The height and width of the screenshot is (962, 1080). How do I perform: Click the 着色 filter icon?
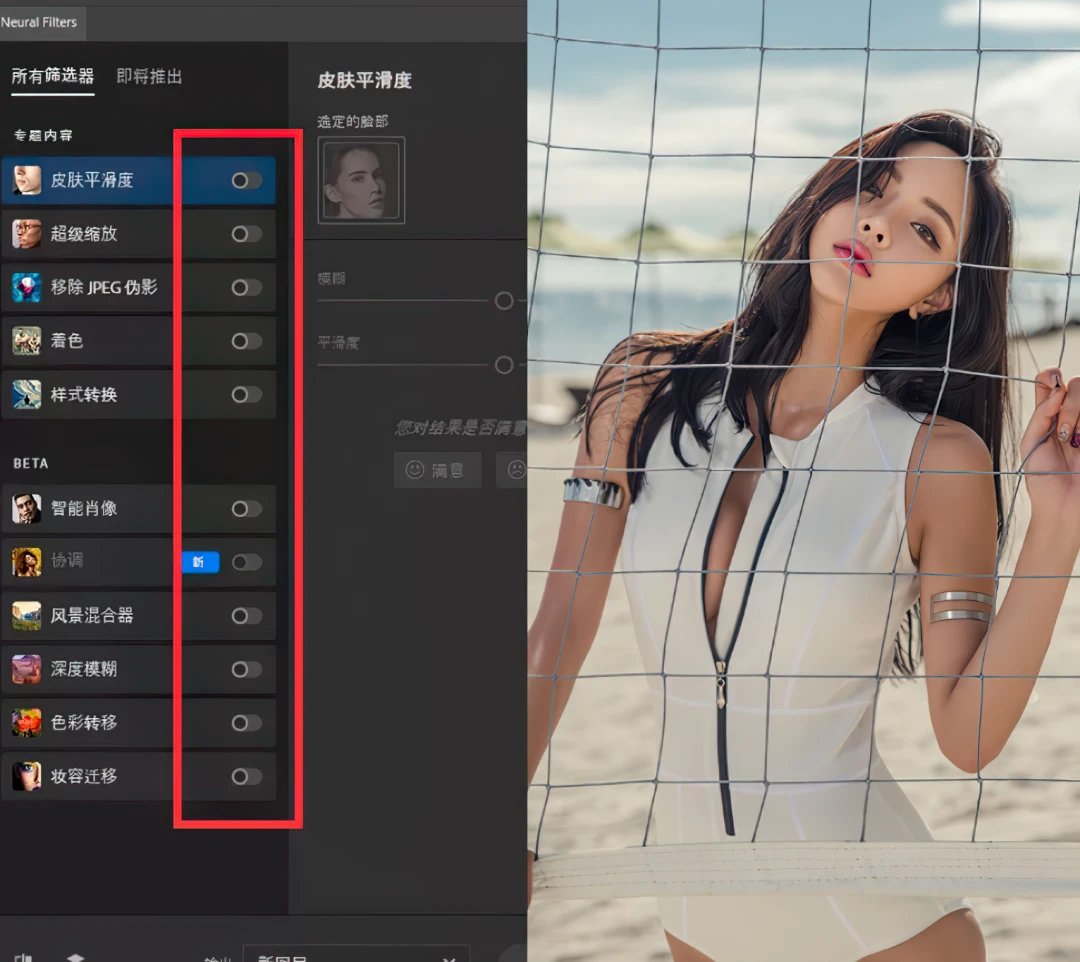pyautogui.click(x=26, y=341)
